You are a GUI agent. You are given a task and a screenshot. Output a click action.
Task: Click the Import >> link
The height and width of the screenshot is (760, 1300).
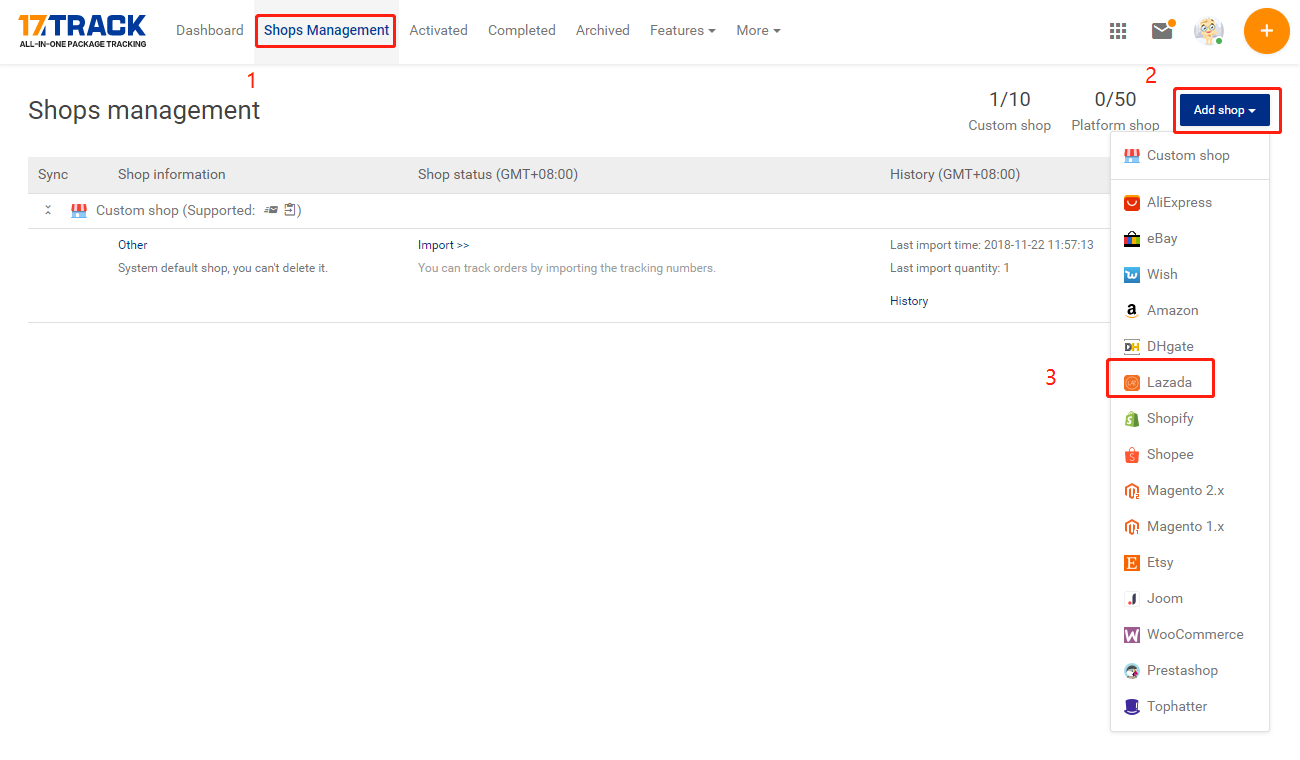coord(443,245)
